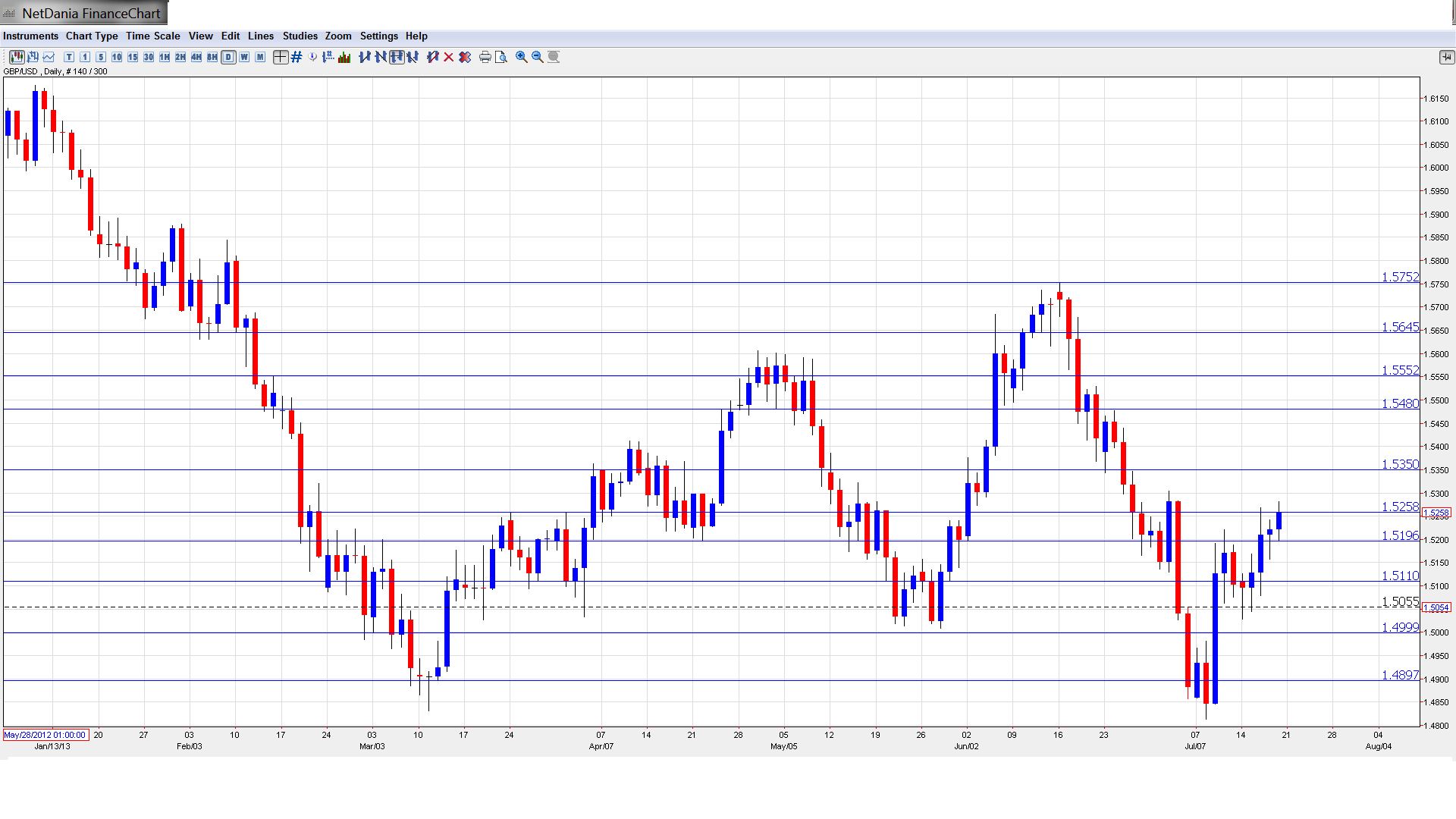The height and width of the screenshot is (819, 1456).
Task: Open the Chart Type menu
Action: pyautogui.click(x=92, y=36)
